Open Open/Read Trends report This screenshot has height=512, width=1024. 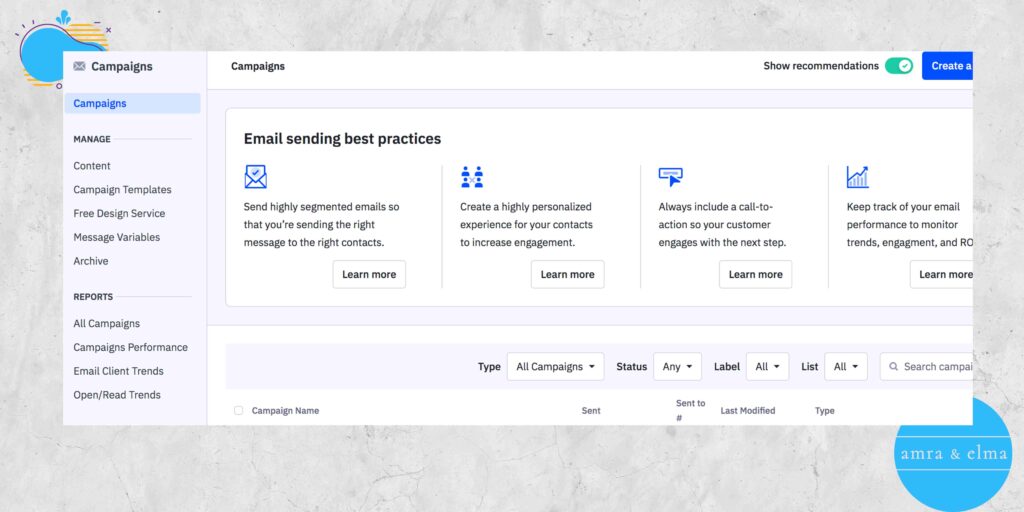click(117, 394)
